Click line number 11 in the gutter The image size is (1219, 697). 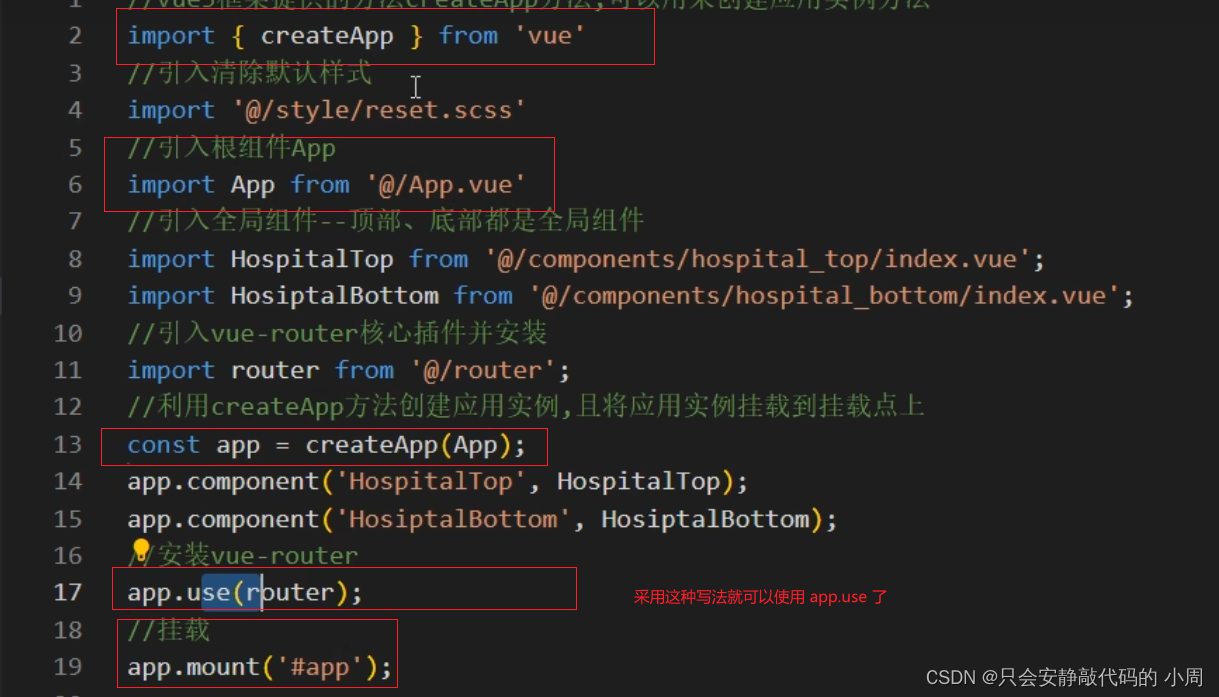click(68, 371)
